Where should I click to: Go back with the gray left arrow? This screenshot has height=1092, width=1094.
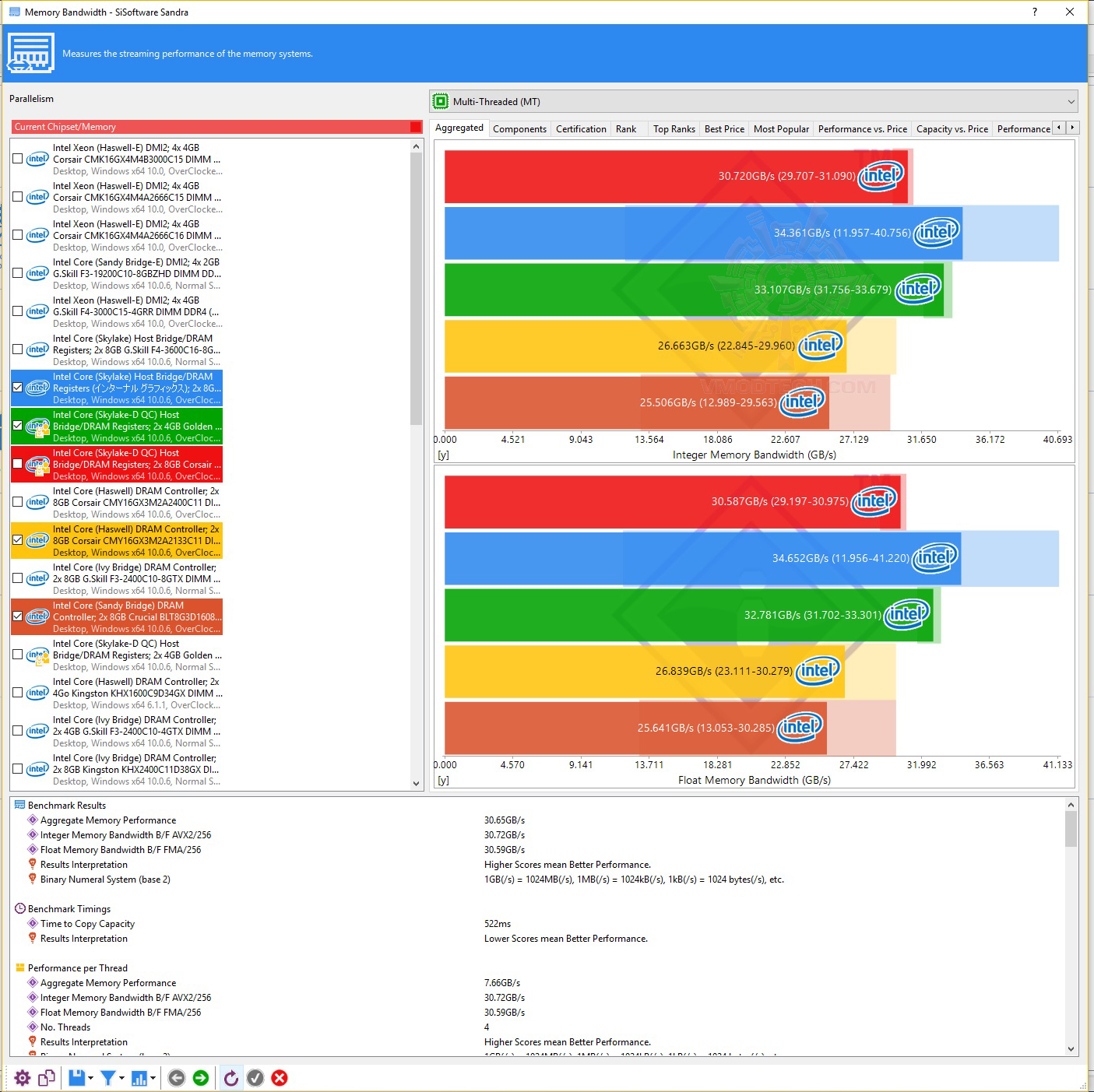coord(177,1078)
